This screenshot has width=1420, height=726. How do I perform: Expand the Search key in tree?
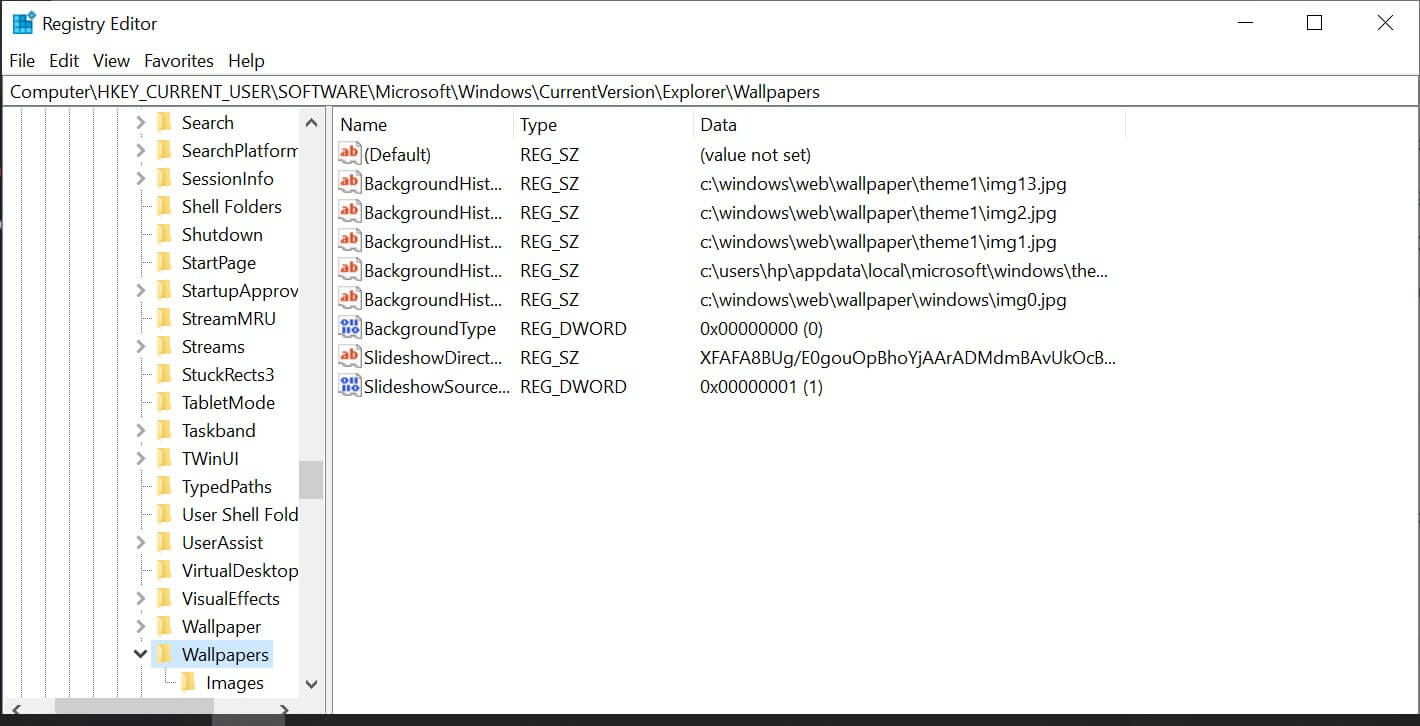(140, 123)
